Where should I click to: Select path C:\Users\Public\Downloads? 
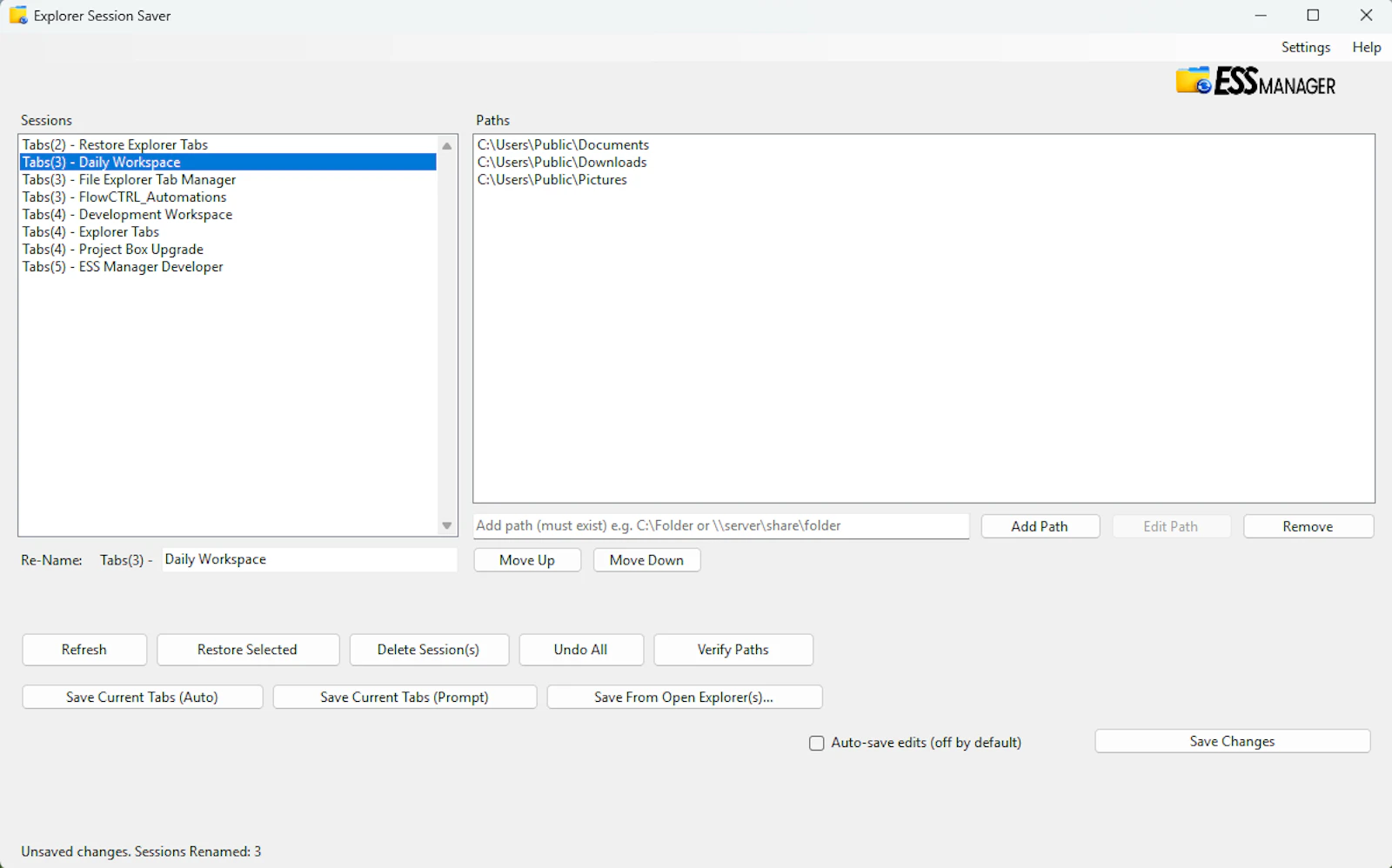tap(562, 162)
